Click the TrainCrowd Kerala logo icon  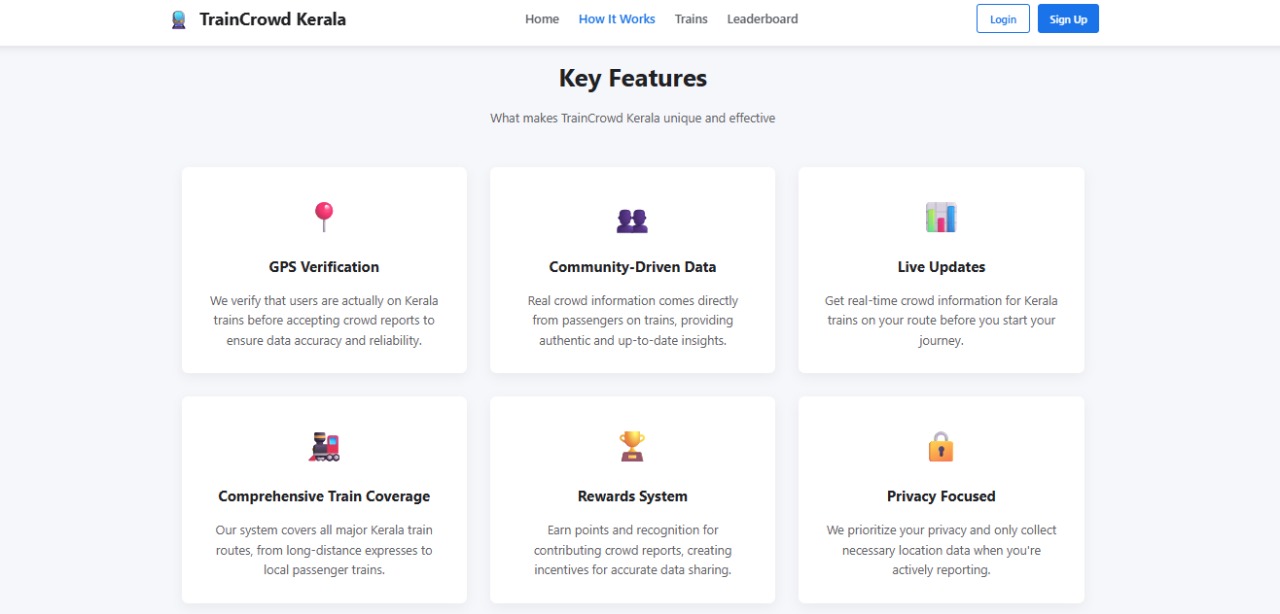tap(179, 19)
